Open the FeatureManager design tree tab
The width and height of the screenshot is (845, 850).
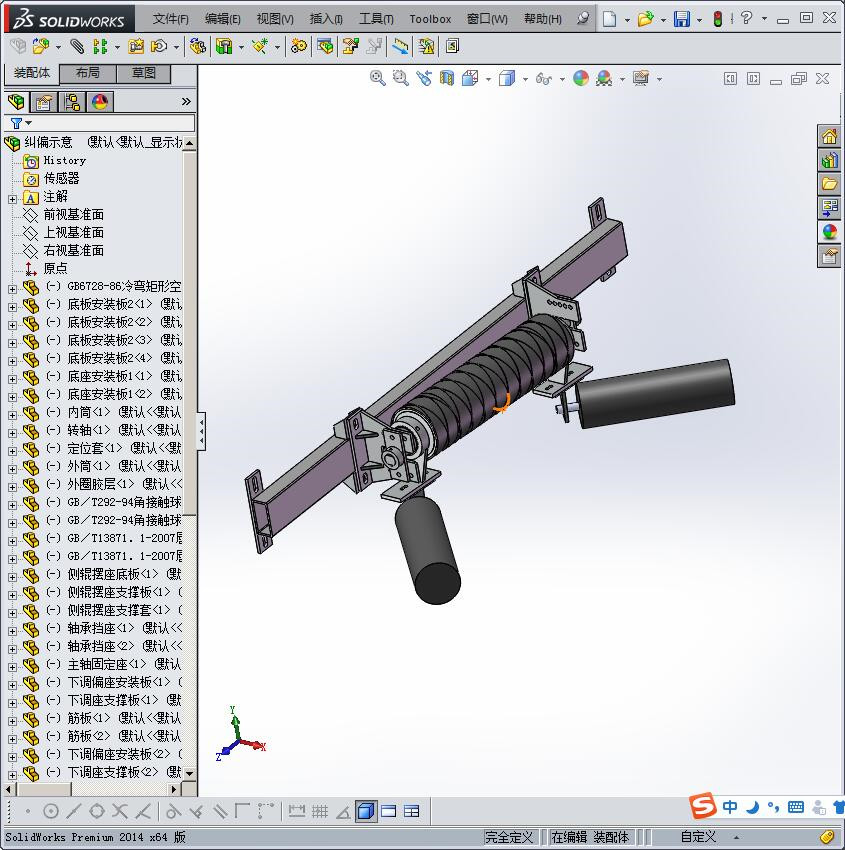16,101
